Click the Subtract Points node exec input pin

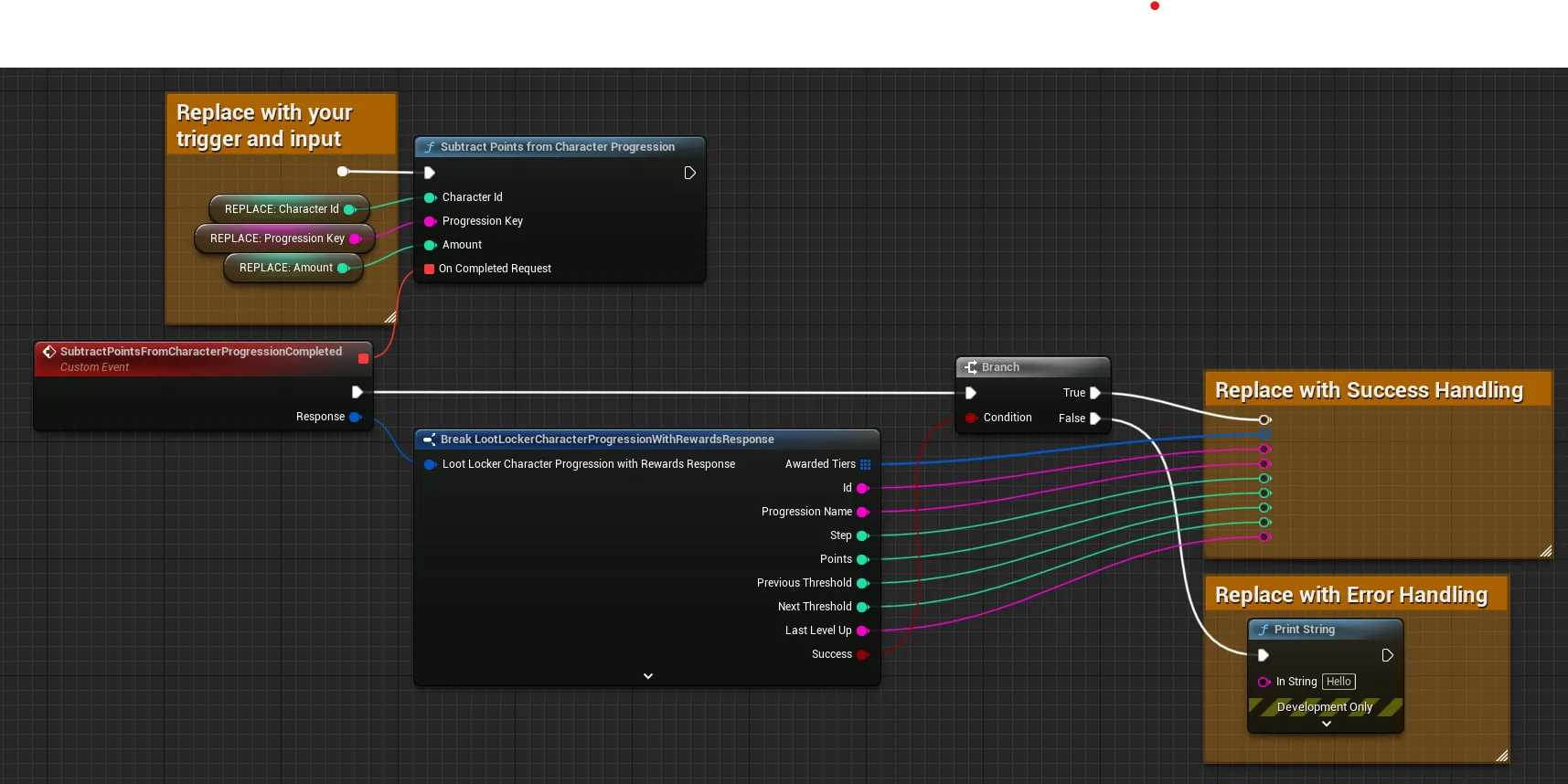coord(430,173)
